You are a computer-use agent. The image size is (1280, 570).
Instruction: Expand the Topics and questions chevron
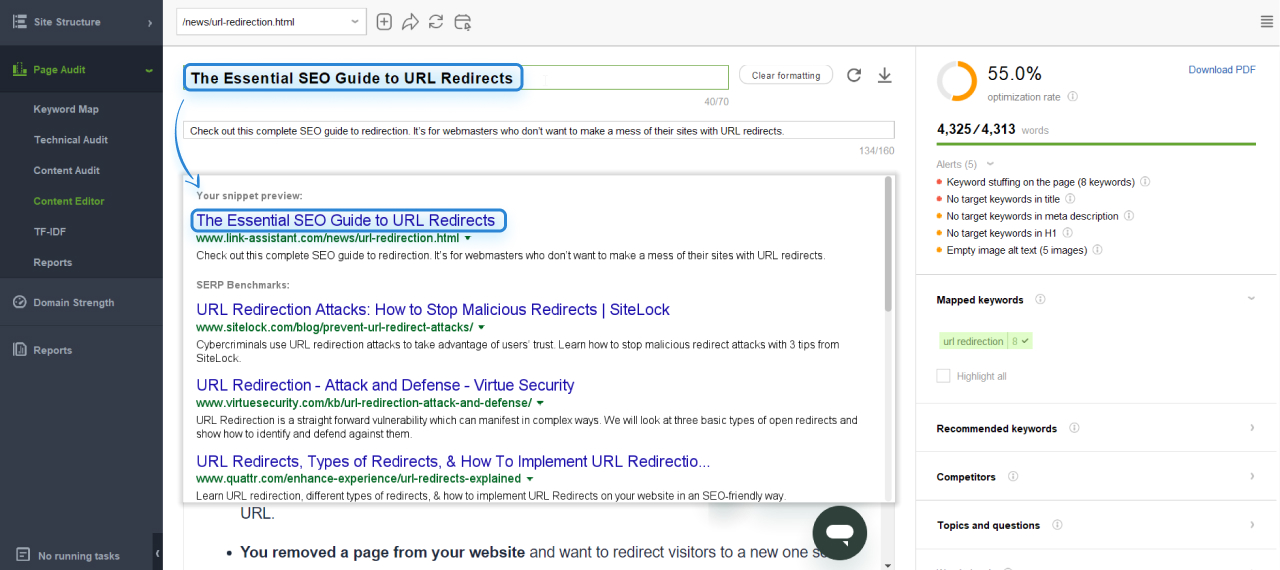pyautogui.click(x=1252, y=525)
